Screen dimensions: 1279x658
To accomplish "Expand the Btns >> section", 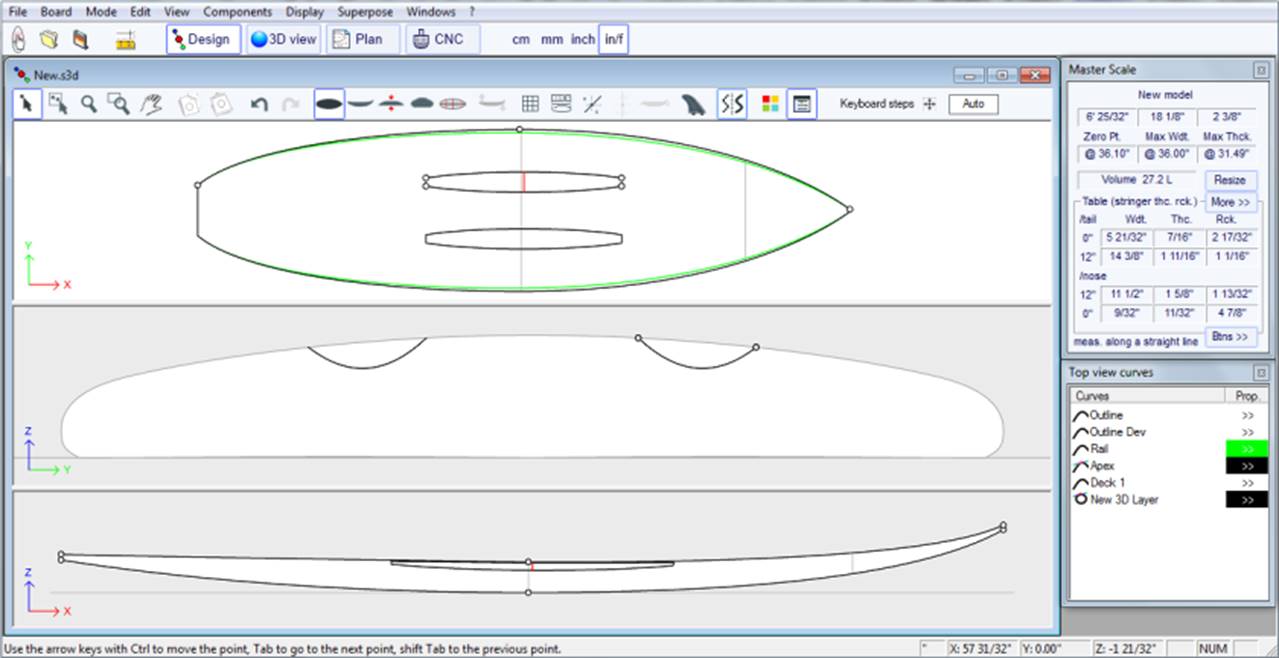I will tap(1230, 337).
